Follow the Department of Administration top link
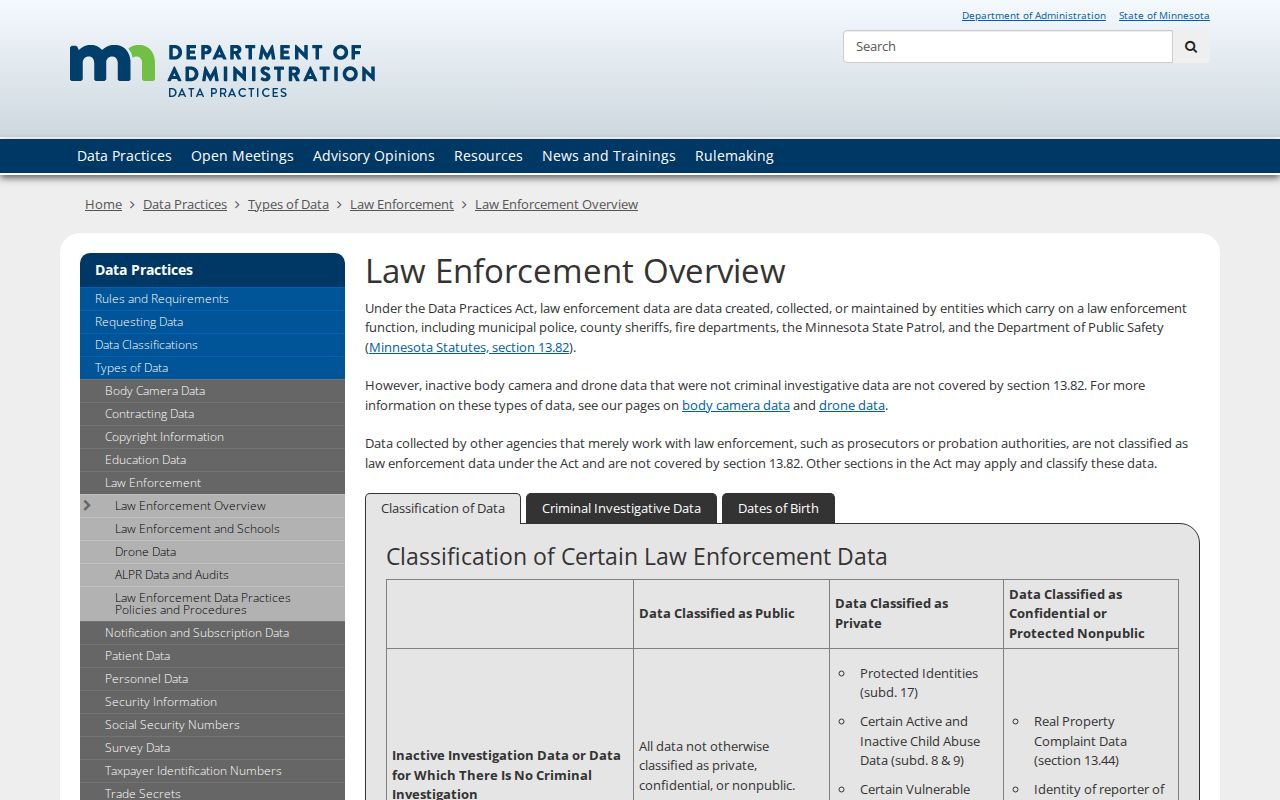 1034,15
